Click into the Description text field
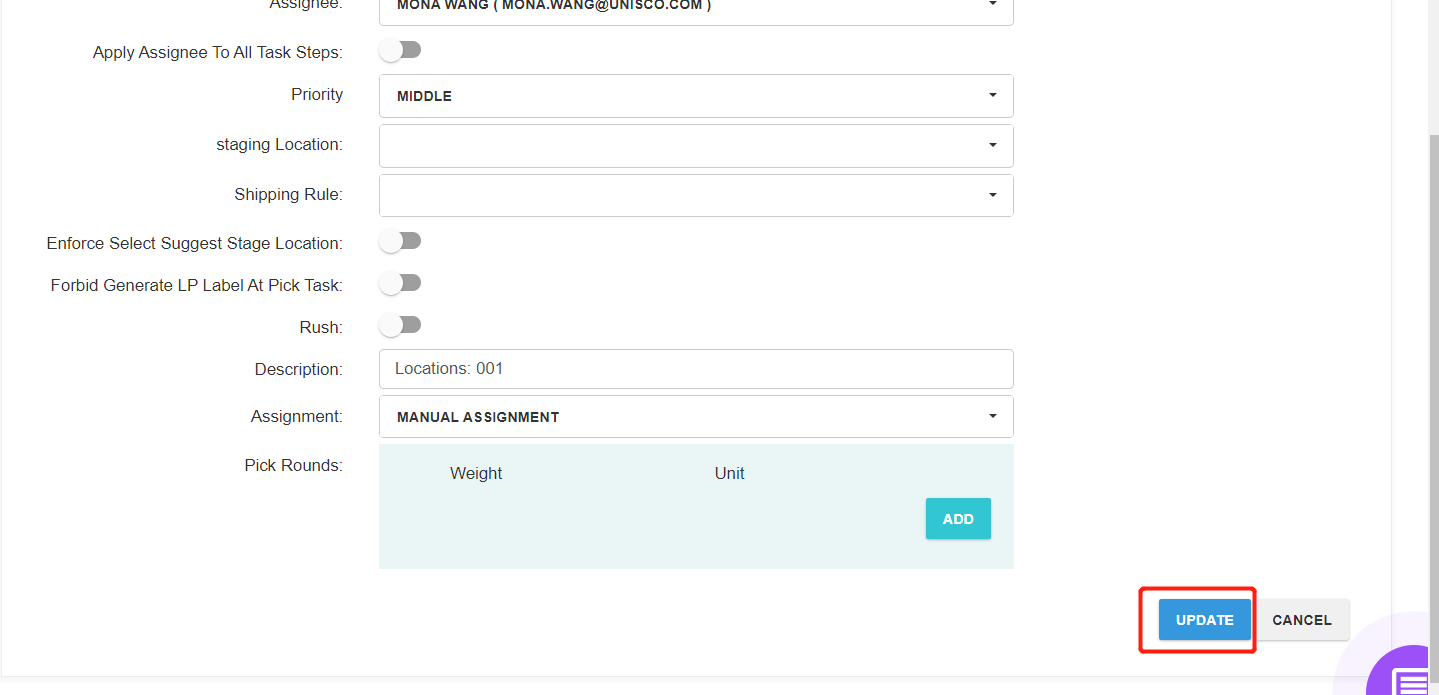The image size is (1439, 695). point(696,369)
